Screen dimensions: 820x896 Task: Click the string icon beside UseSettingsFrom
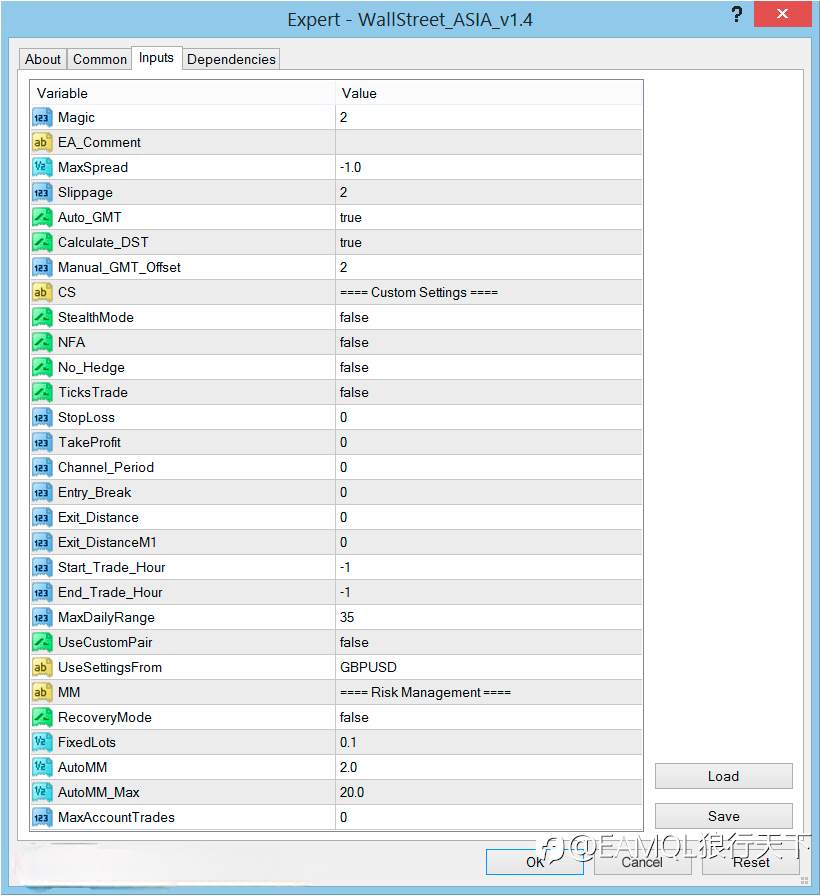(x=42, y=667)
